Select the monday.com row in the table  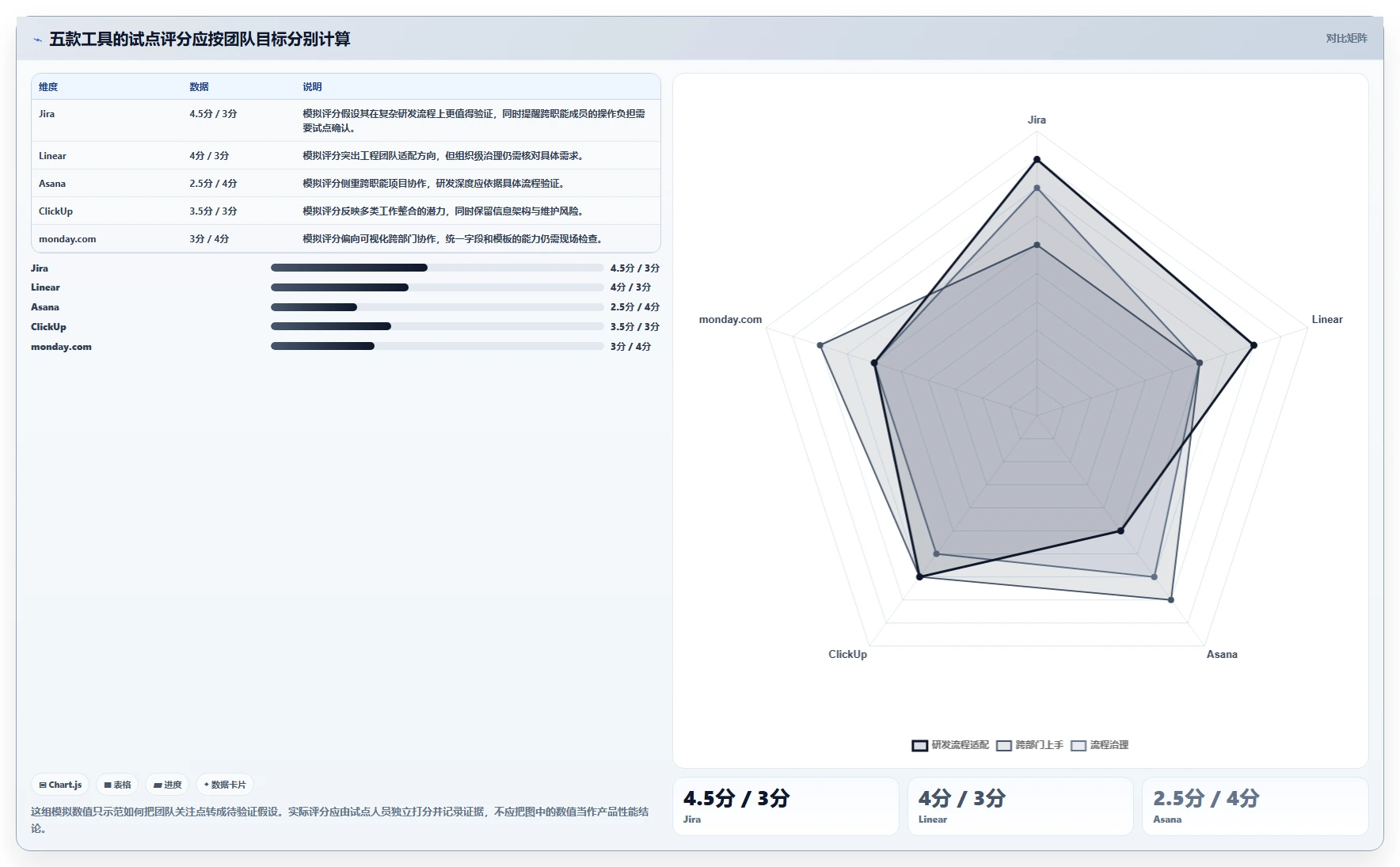click(x=346, y=239)
